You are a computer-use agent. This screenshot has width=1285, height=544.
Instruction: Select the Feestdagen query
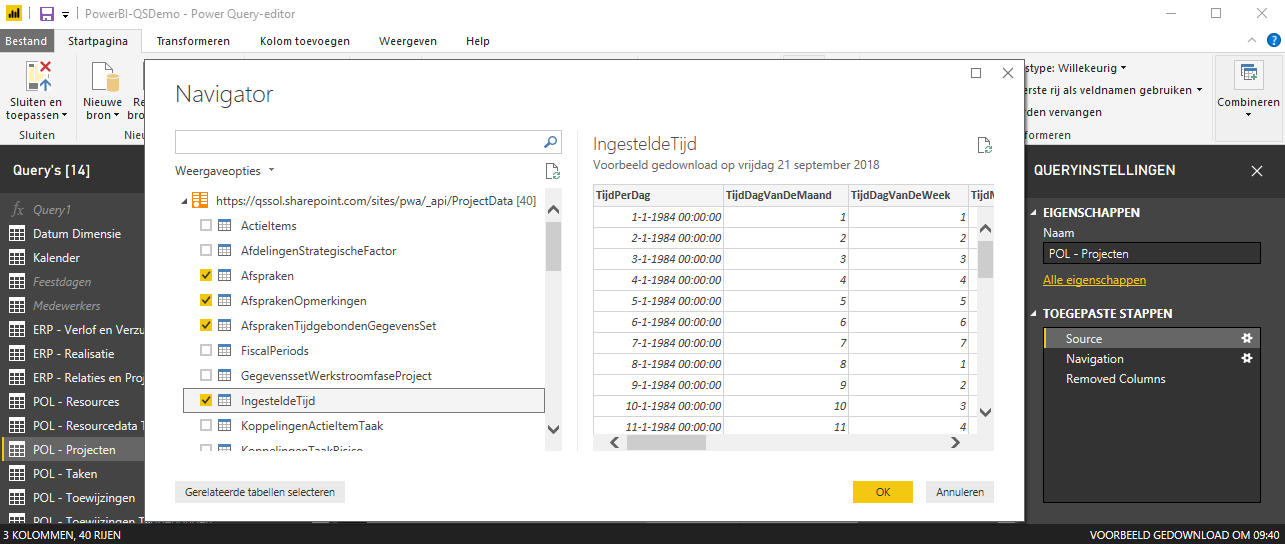click(60, 282)
